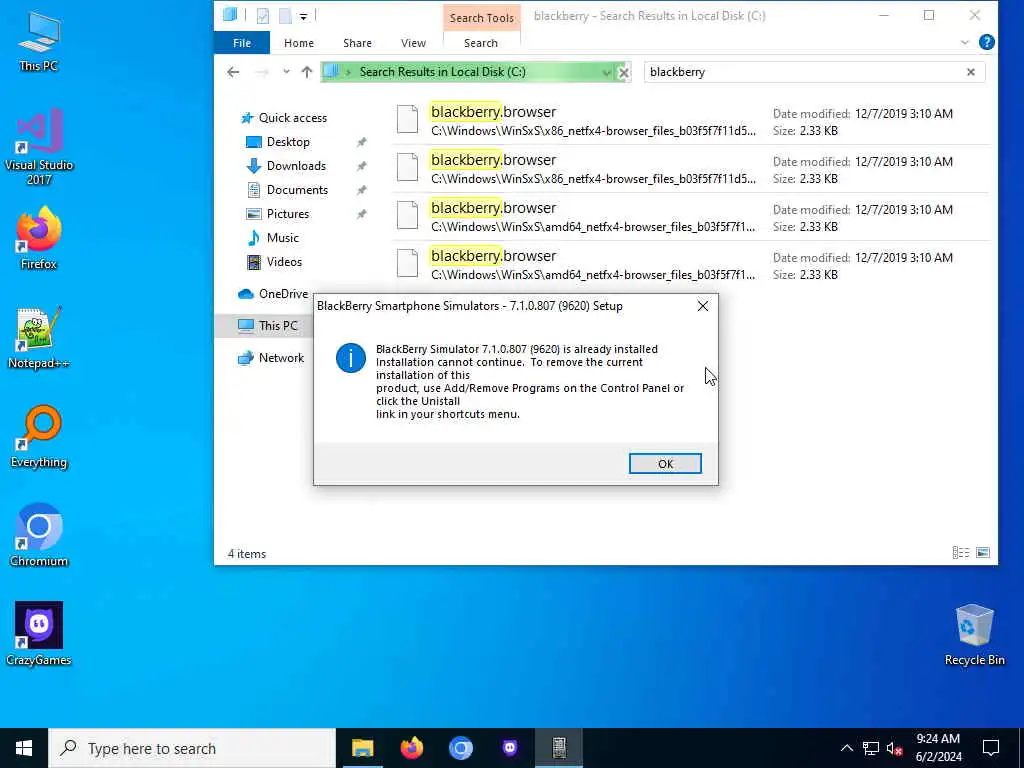Switch to the View ribbon tab
The width and height of the screenshot is (1024, 768).
413,43
